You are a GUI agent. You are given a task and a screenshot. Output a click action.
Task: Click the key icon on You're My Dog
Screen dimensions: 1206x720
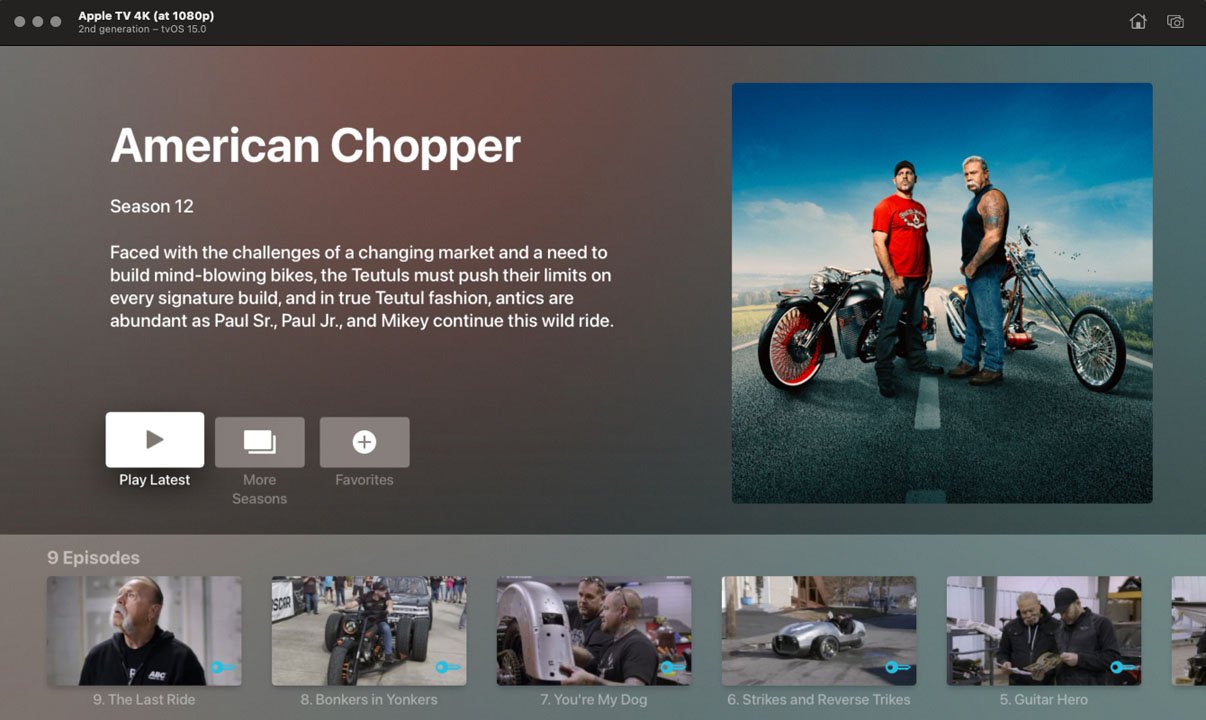click(x=672, y=666)
